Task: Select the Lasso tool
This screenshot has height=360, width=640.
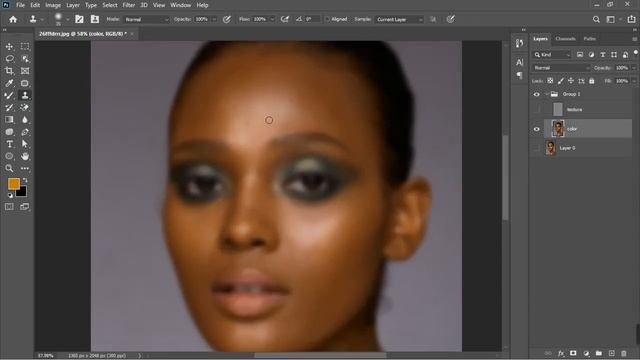Action: click(9, 59)
